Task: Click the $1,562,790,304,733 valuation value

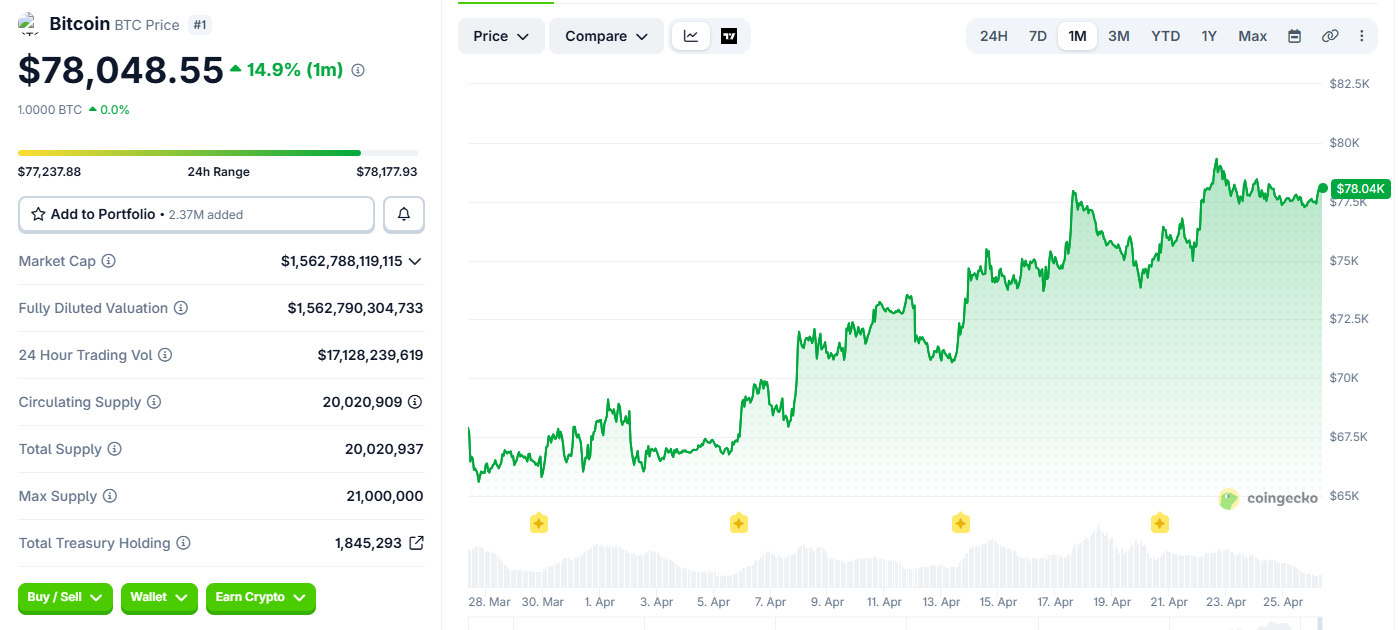Action: click(x=355, y=308)
